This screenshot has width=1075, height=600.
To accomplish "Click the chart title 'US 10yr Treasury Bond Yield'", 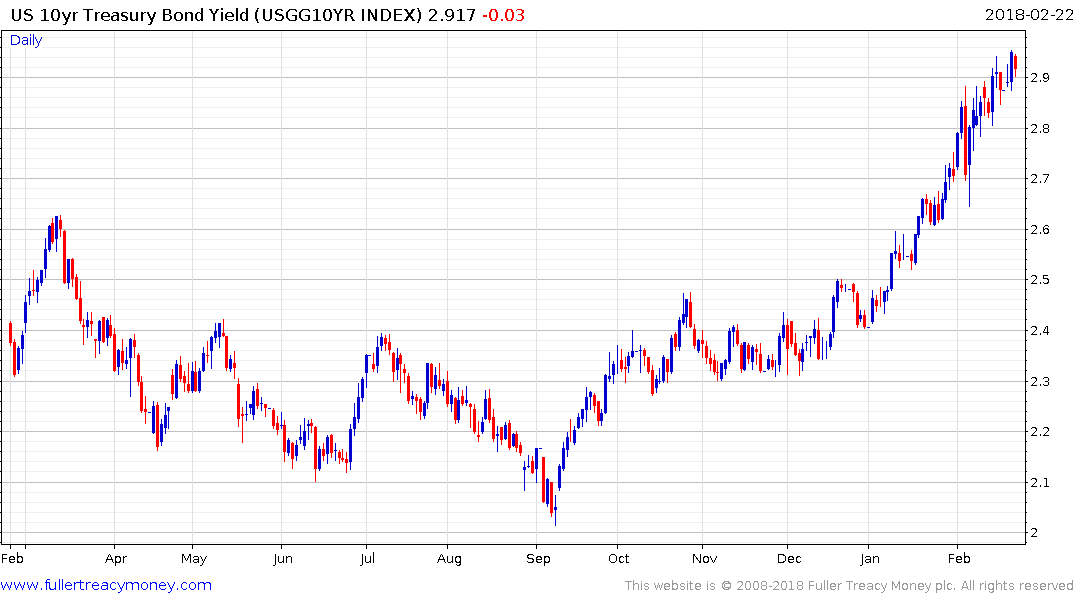I will (130, 15).
